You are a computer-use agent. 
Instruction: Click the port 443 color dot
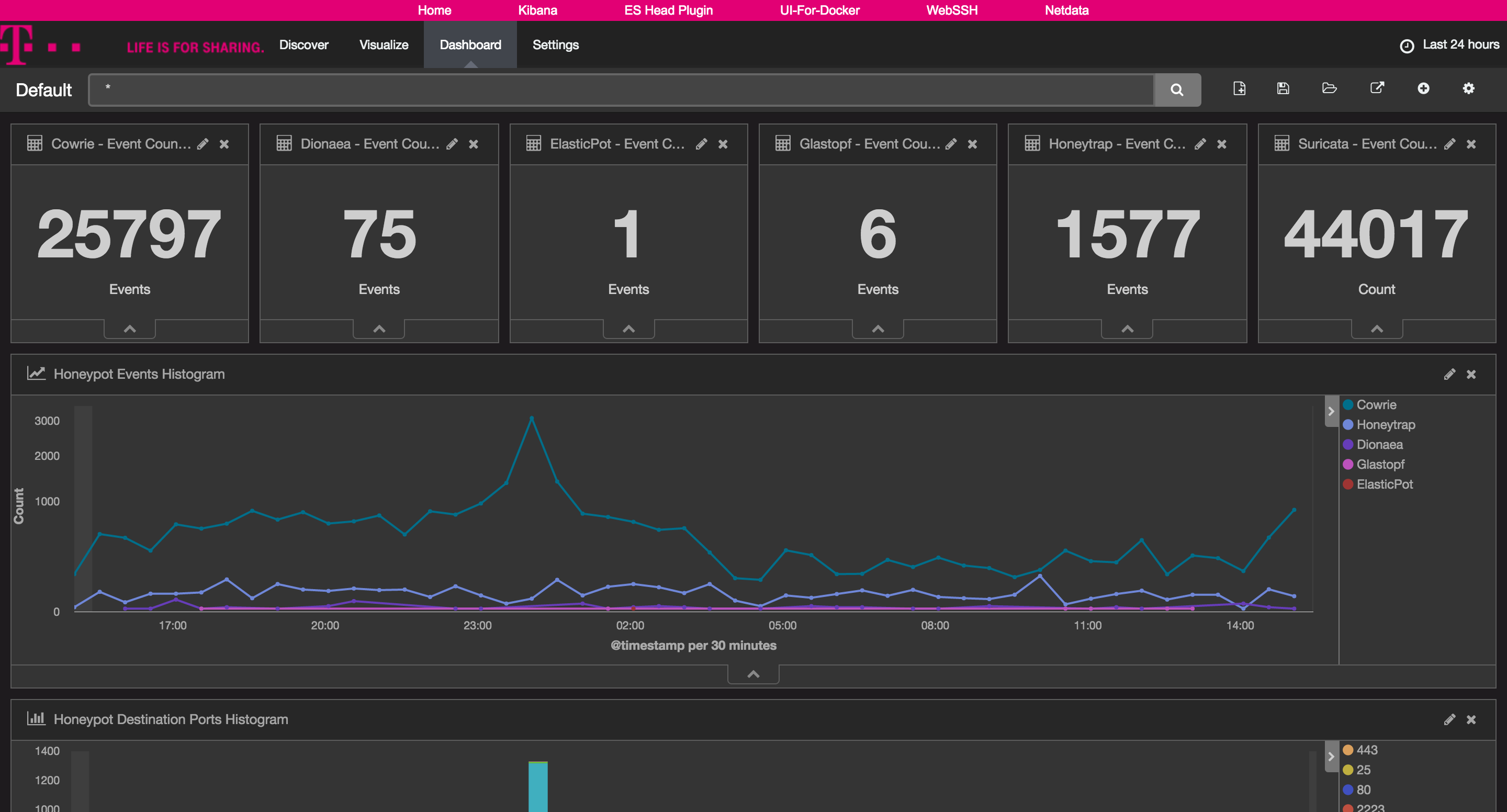1348,750
